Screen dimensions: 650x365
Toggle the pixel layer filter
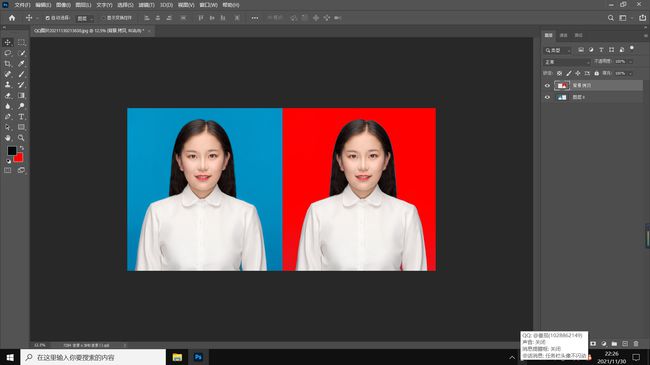[x=581, y=50]
